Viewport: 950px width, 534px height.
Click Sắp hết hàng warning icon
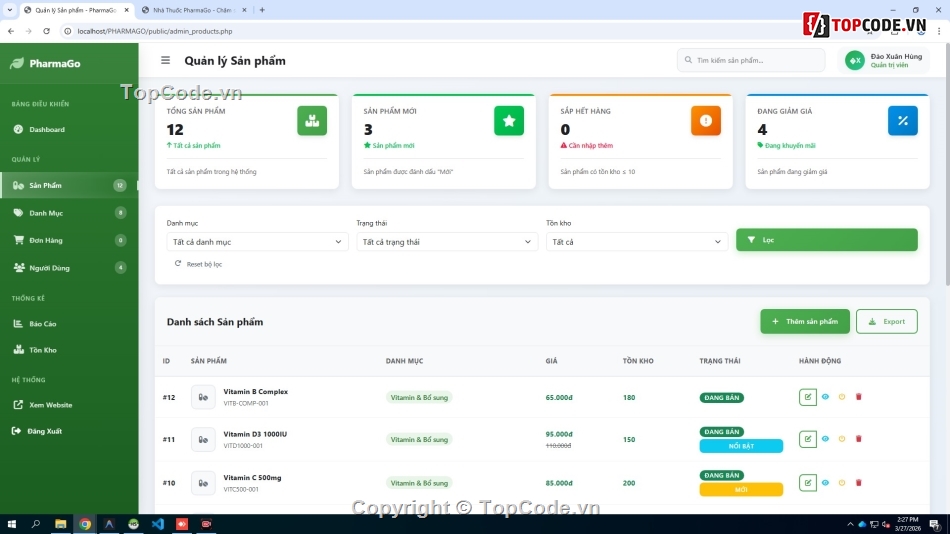(706, 121)
